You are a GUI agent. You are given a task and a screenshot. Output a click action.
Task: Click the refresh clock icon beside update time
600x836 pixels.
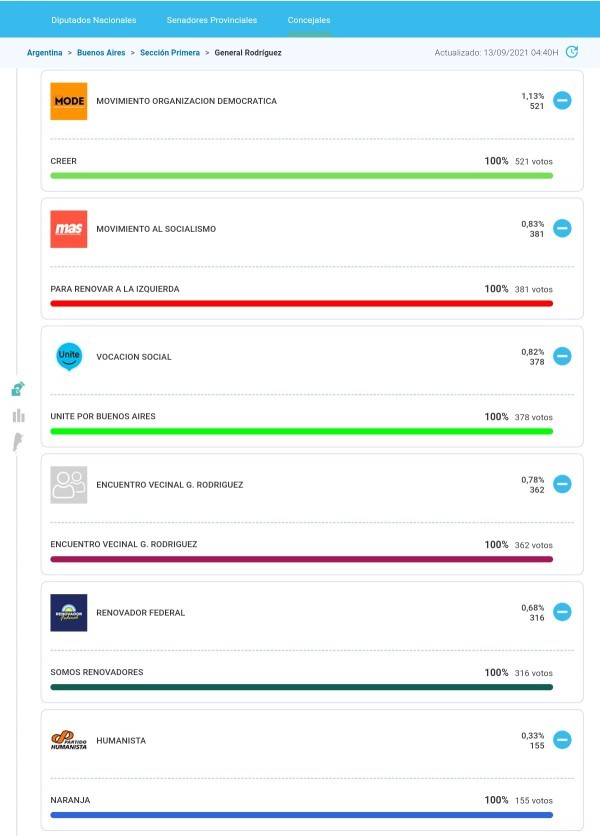[572, 52]
